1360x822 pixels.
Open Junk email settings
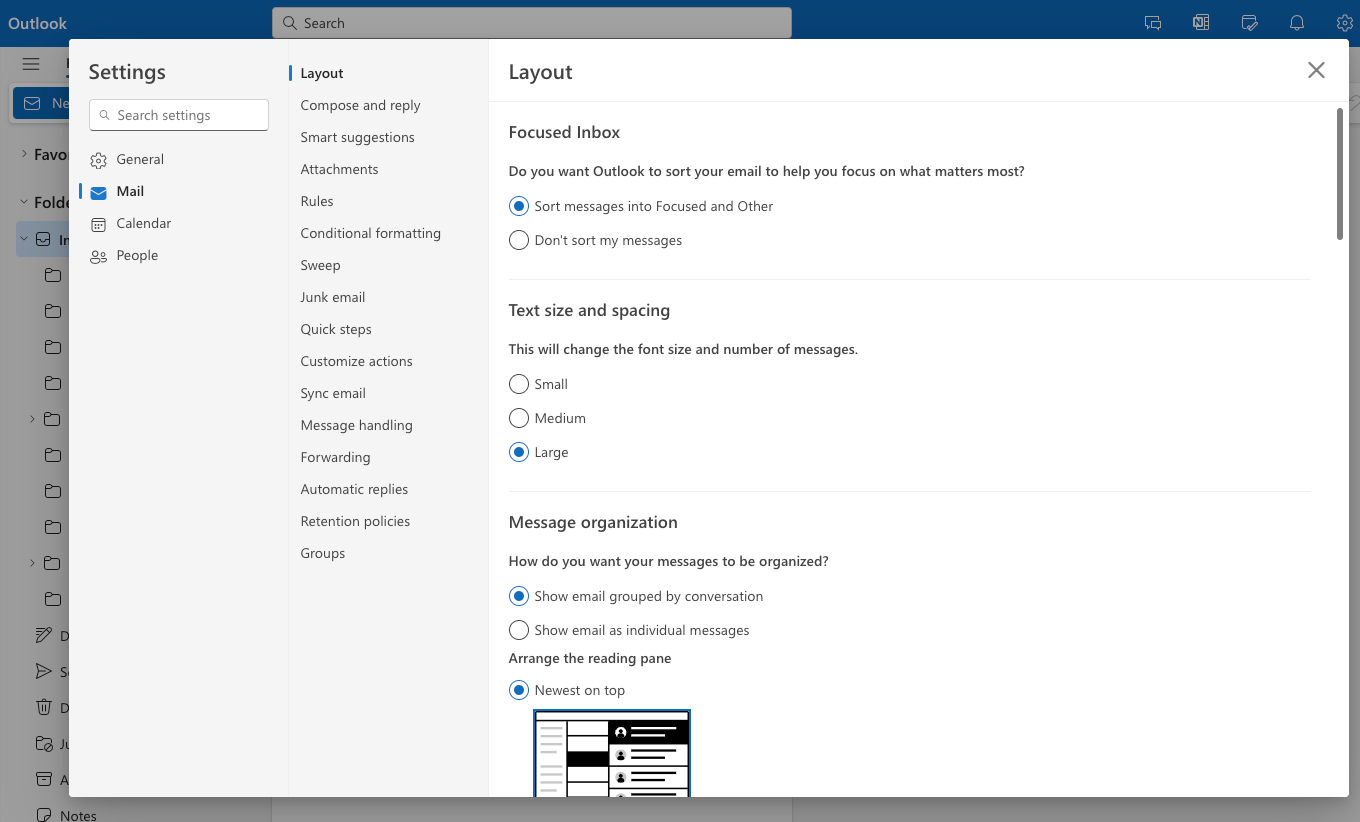(332, 297)
